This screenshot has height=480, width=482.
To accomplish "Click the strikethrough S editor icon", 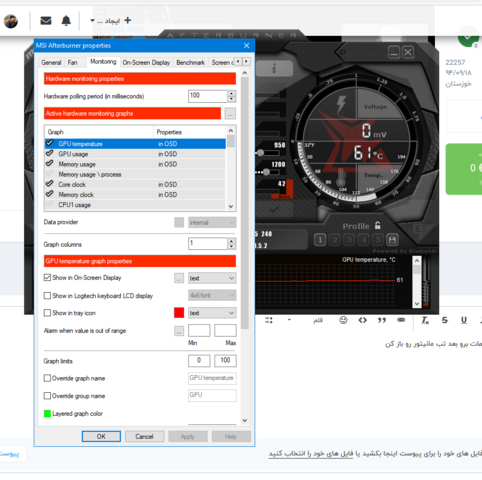I will tap(444, 320).
